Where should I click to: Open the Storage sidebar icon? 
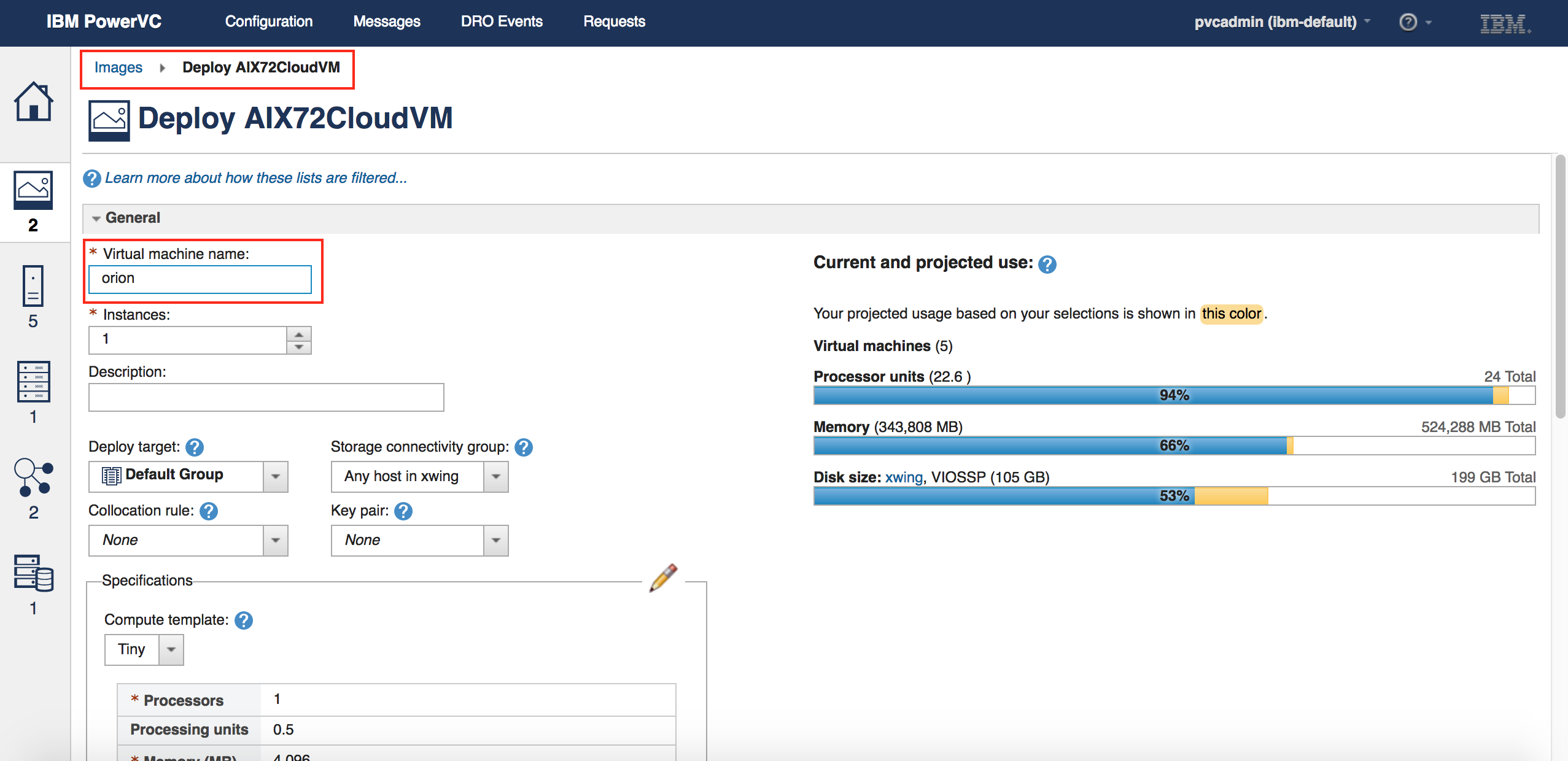tap(33, 573)
